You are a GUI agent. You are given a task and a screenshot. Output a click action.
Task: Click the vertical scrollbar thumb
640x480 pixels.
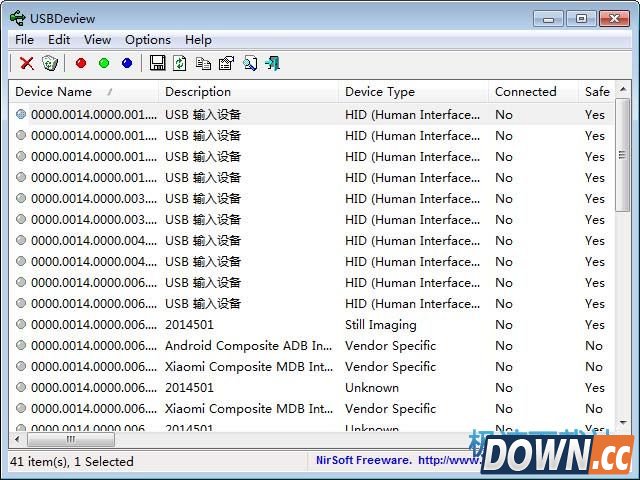click(623, 155)
